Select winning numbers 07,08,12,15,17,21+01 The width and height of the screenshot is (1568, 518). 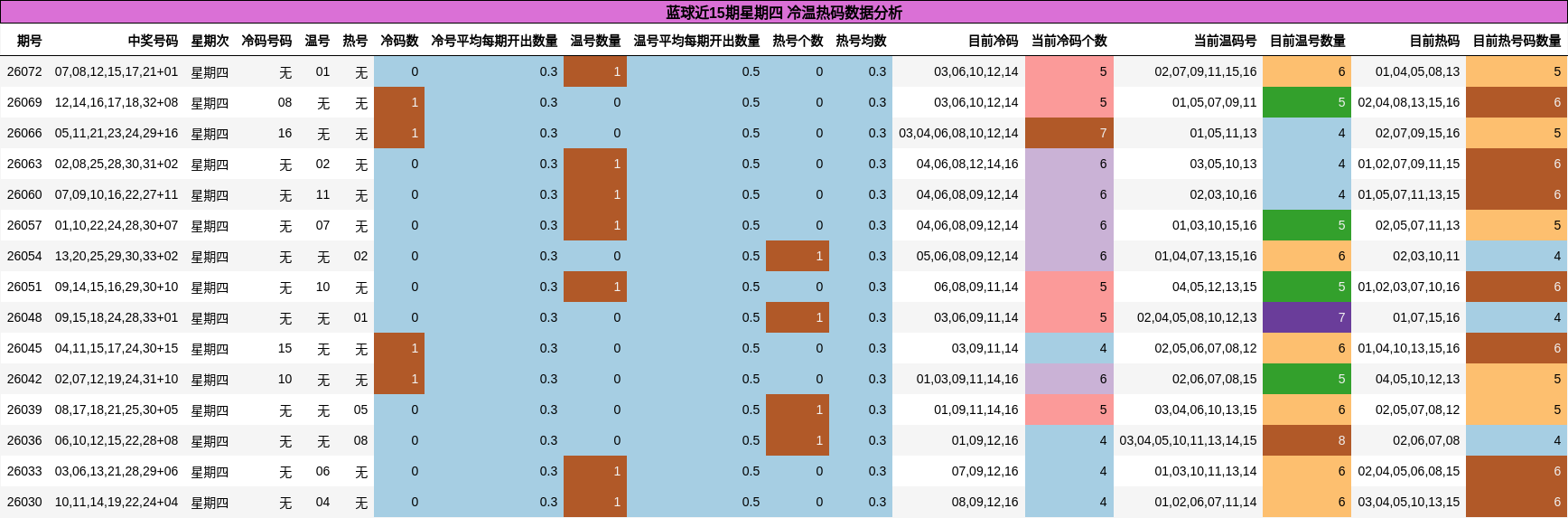tap(117, 71)
